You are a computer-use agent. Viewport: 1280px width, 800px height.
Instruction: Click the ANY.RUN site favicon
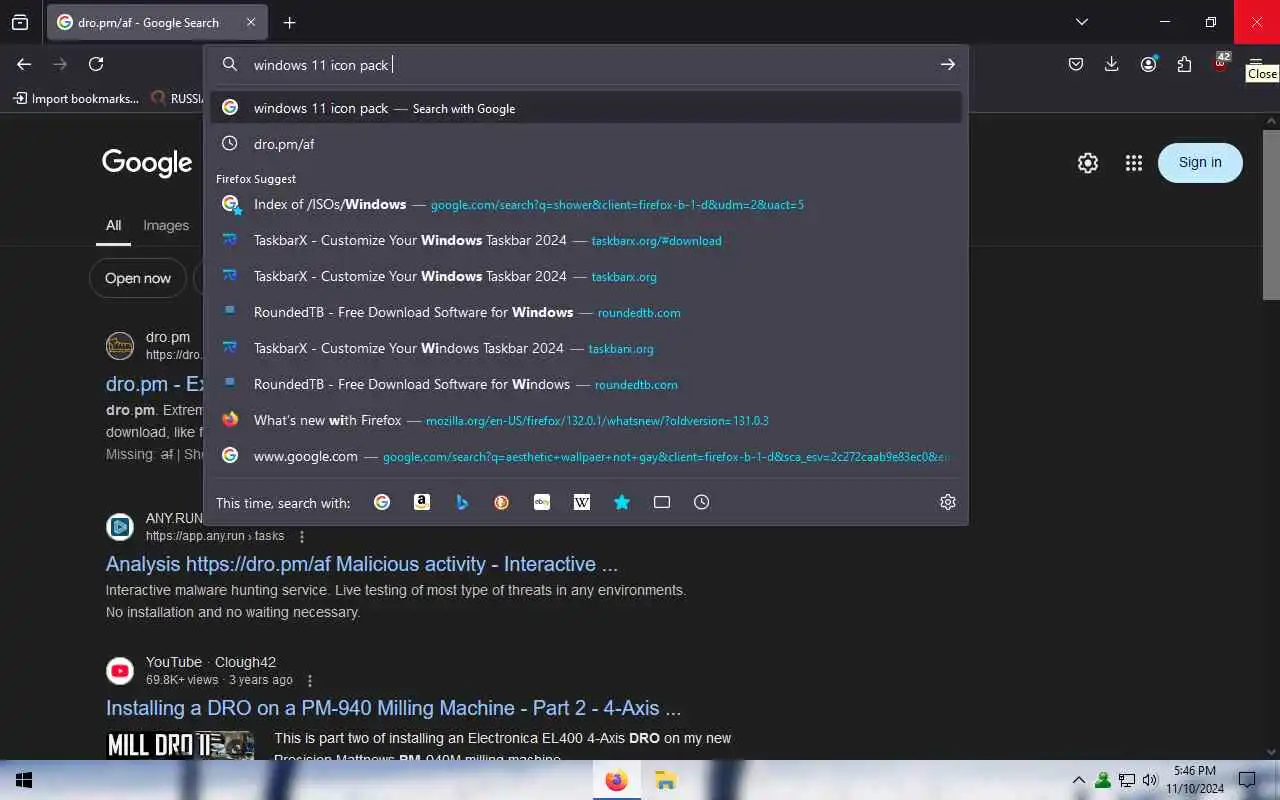click(x=120, y=527)
